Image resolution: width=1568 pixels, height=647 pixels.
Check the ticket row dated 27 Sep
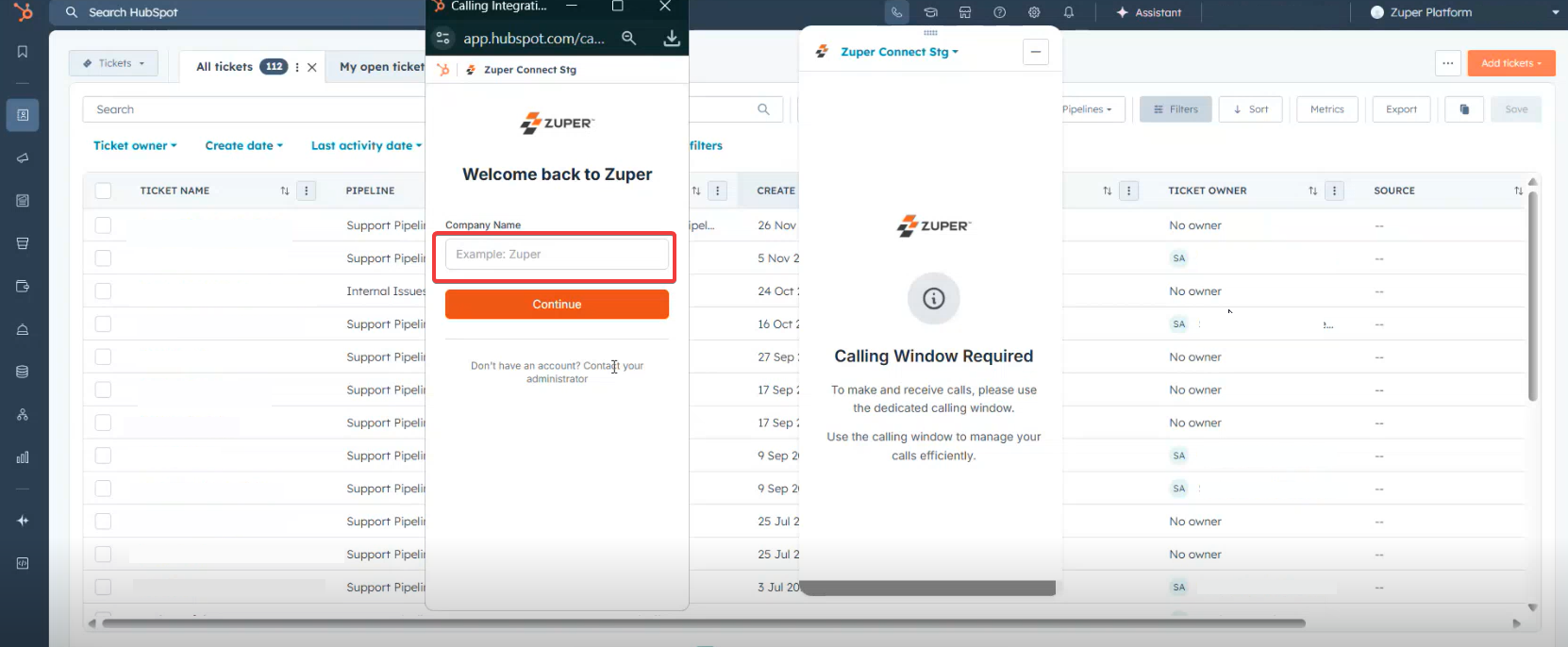point(104,357)
